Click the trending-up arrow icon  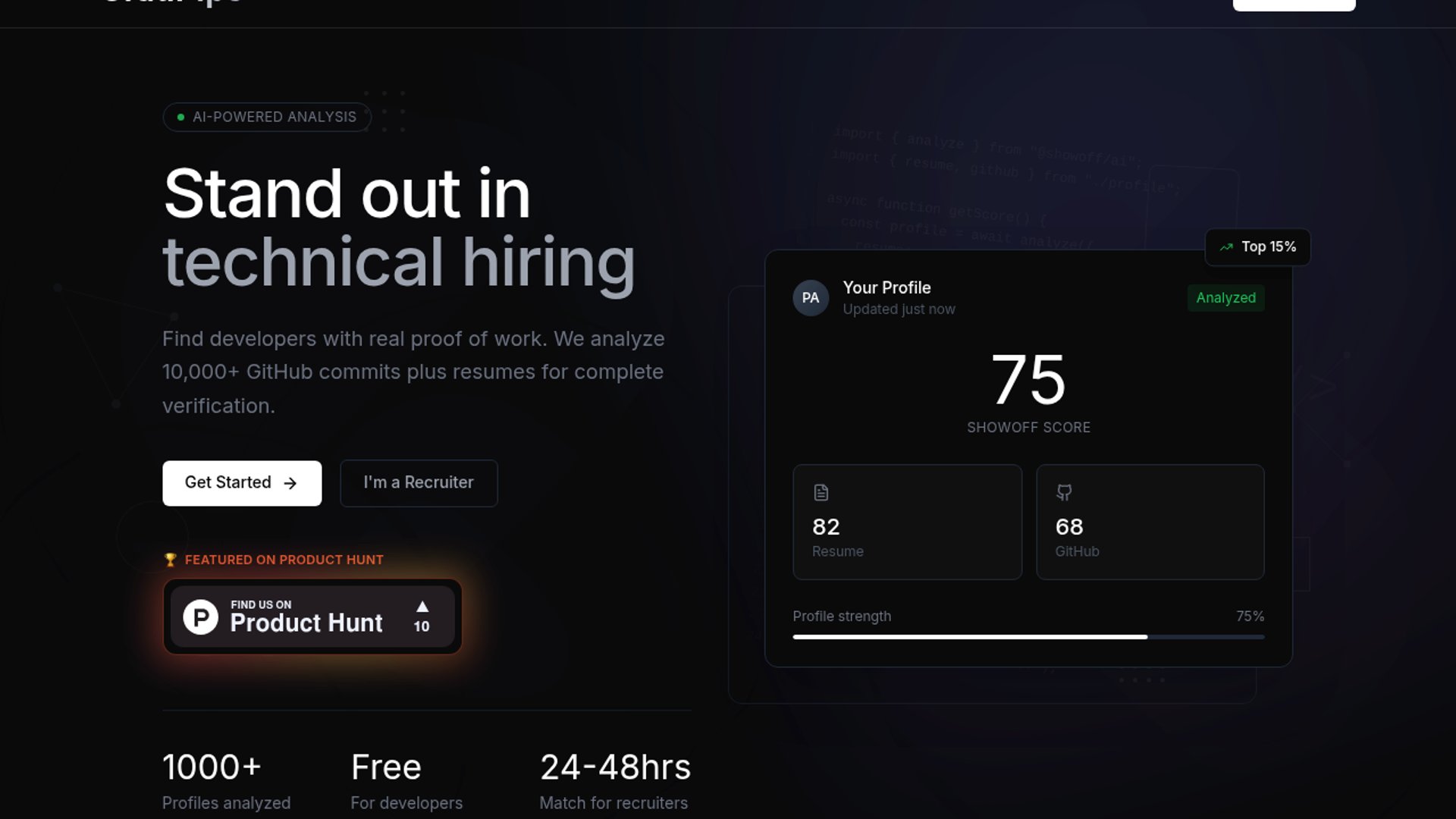[1226, 247]
